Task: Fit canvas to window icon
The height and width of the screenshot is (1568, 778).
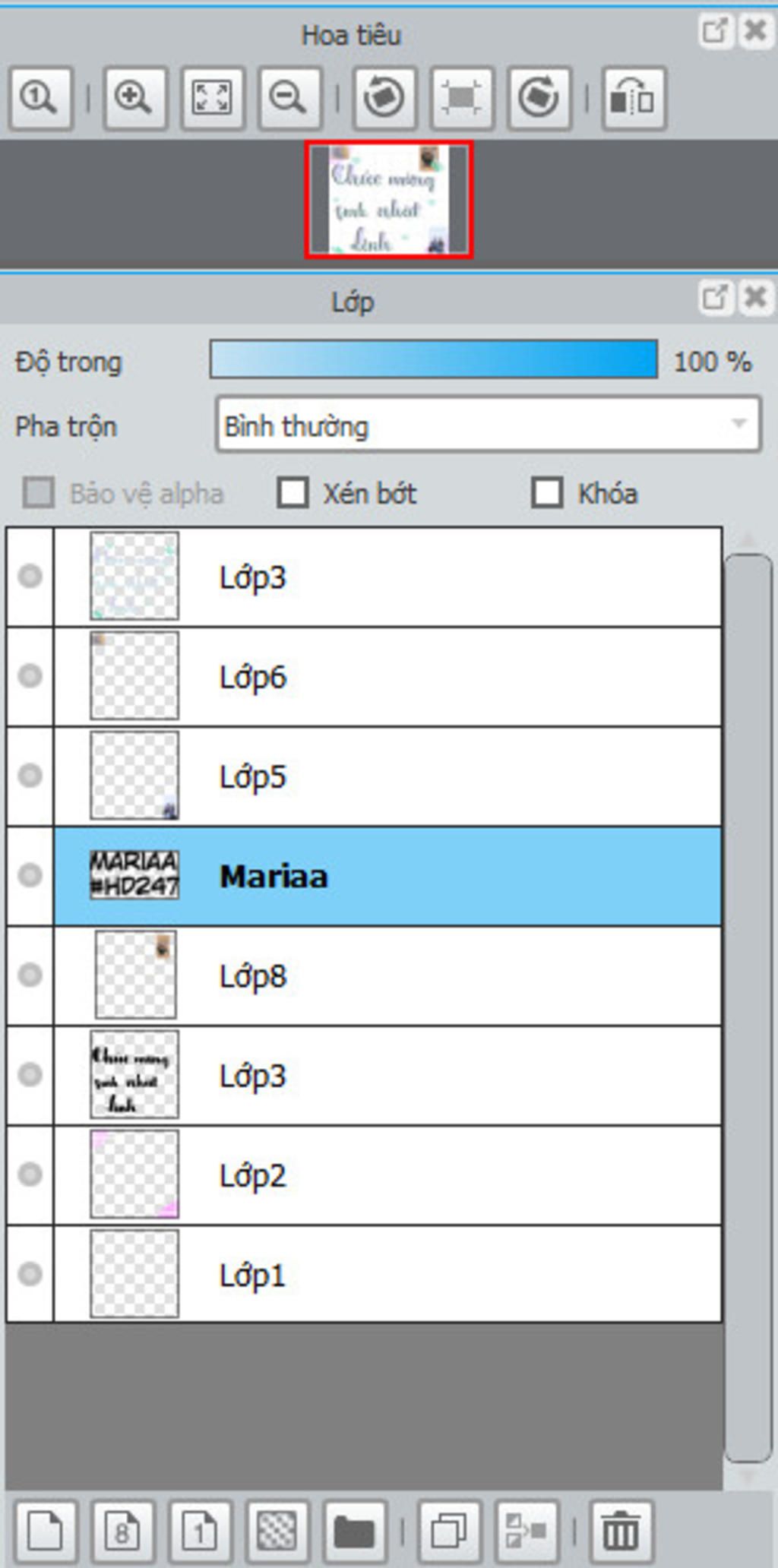Action: pos(212,98)
